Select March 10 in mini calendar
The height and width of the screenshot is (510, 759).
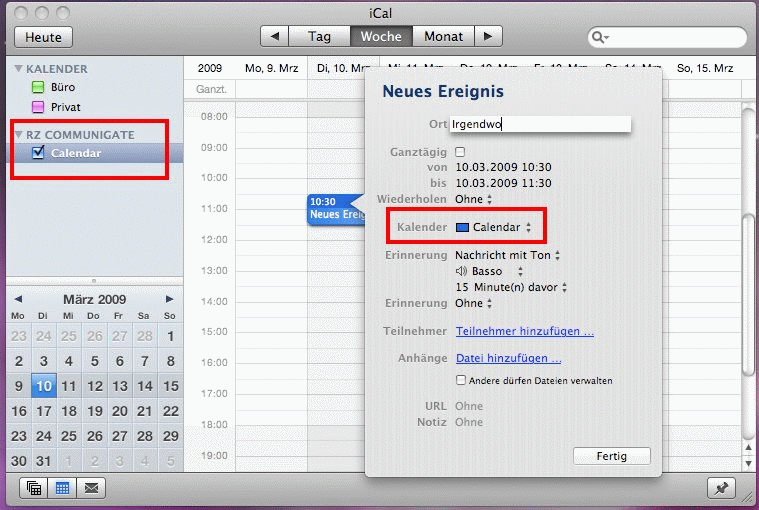pyautogui.click(x=44, y=386)
